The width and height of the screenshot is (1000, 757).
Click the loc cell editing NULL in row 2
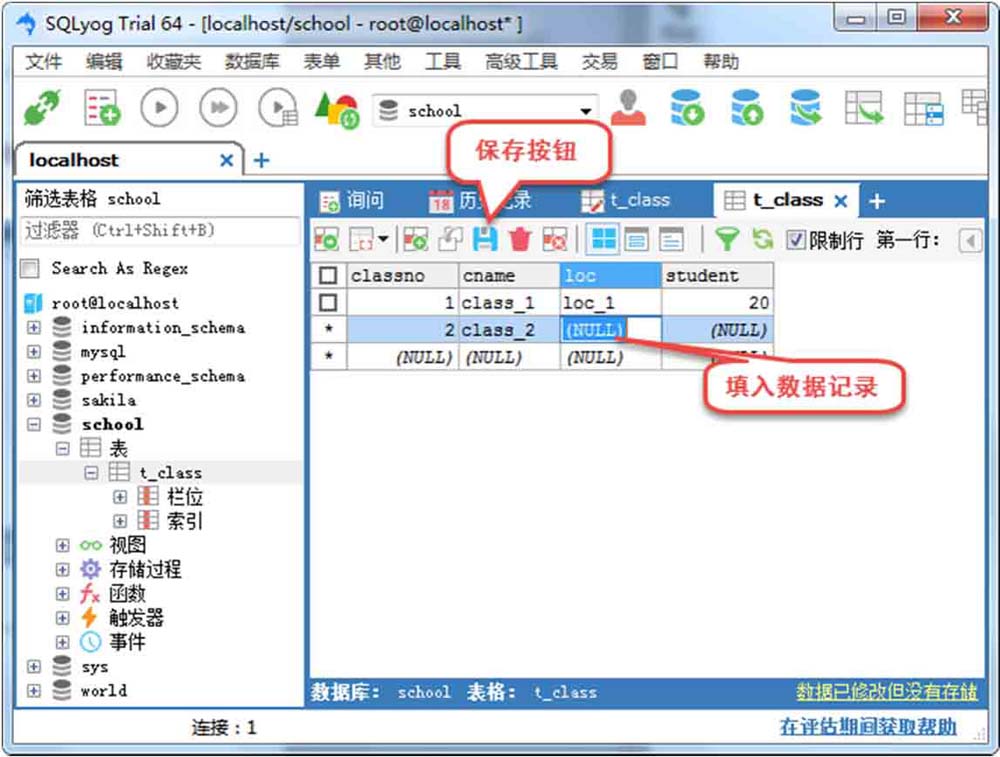point(610,330)
